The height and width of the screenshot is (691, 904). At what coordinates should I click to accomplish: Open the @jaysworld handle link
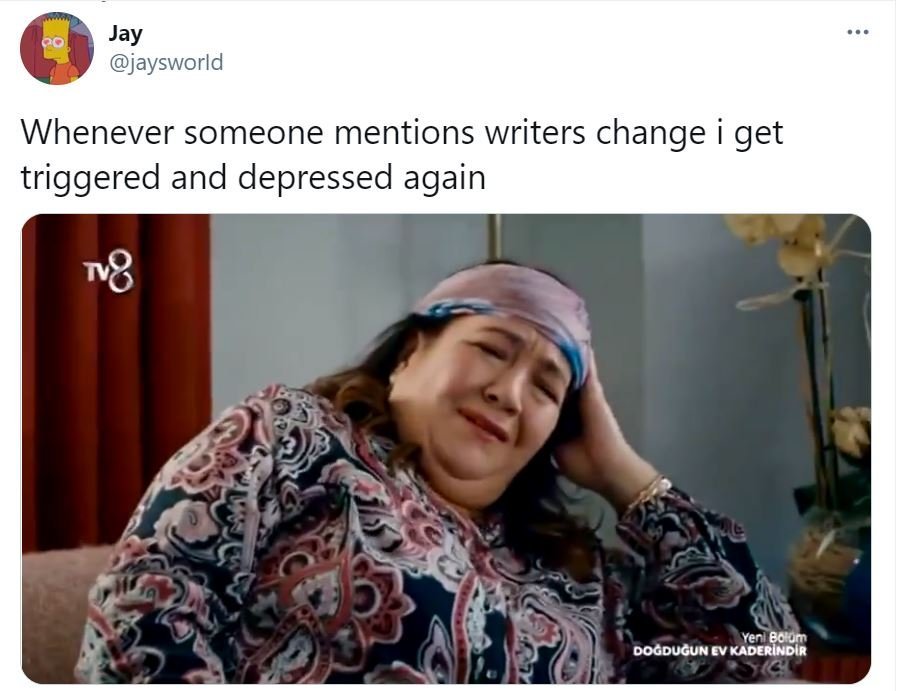[x=166, y=62]
